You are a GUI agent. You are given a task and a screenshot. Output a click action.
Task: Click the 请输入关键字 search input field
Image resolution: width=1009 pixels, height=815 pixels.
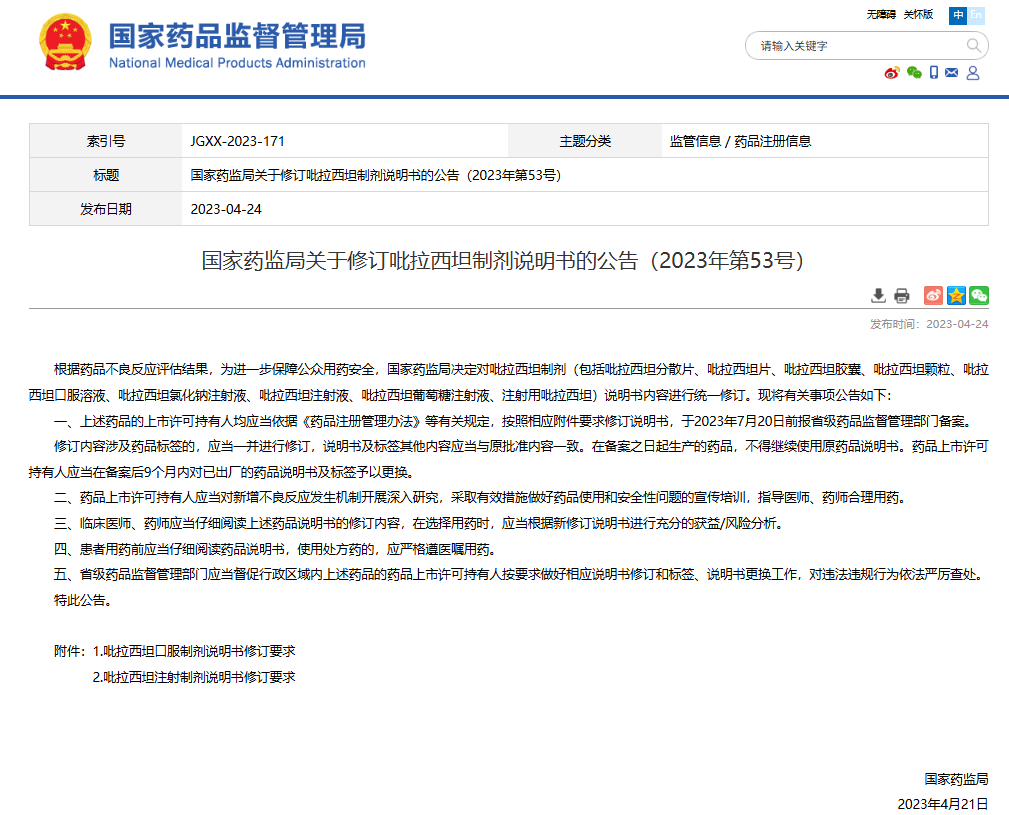(855, 46)
